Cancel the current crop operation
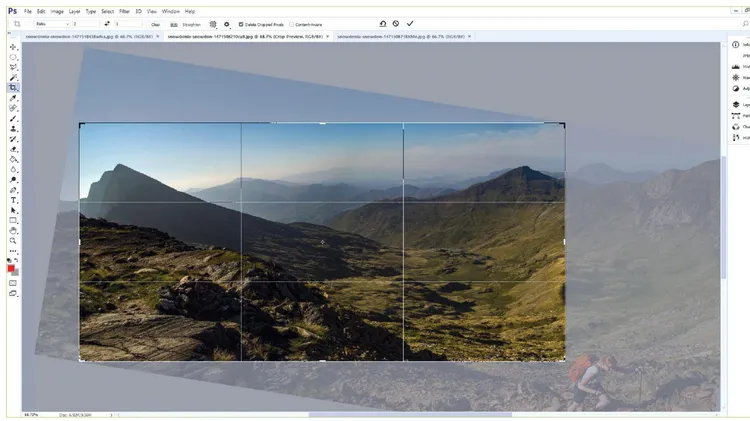Screen dimensions: 750x421 click(396, 23)
